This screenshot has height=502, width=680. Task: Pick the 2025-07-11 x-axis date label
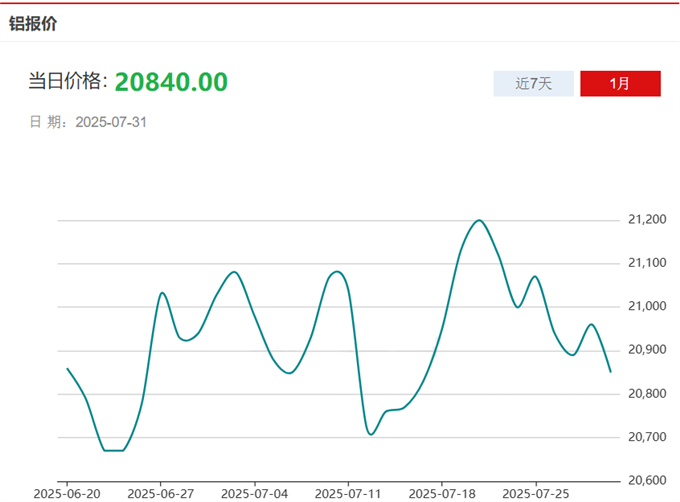[348, 494]
